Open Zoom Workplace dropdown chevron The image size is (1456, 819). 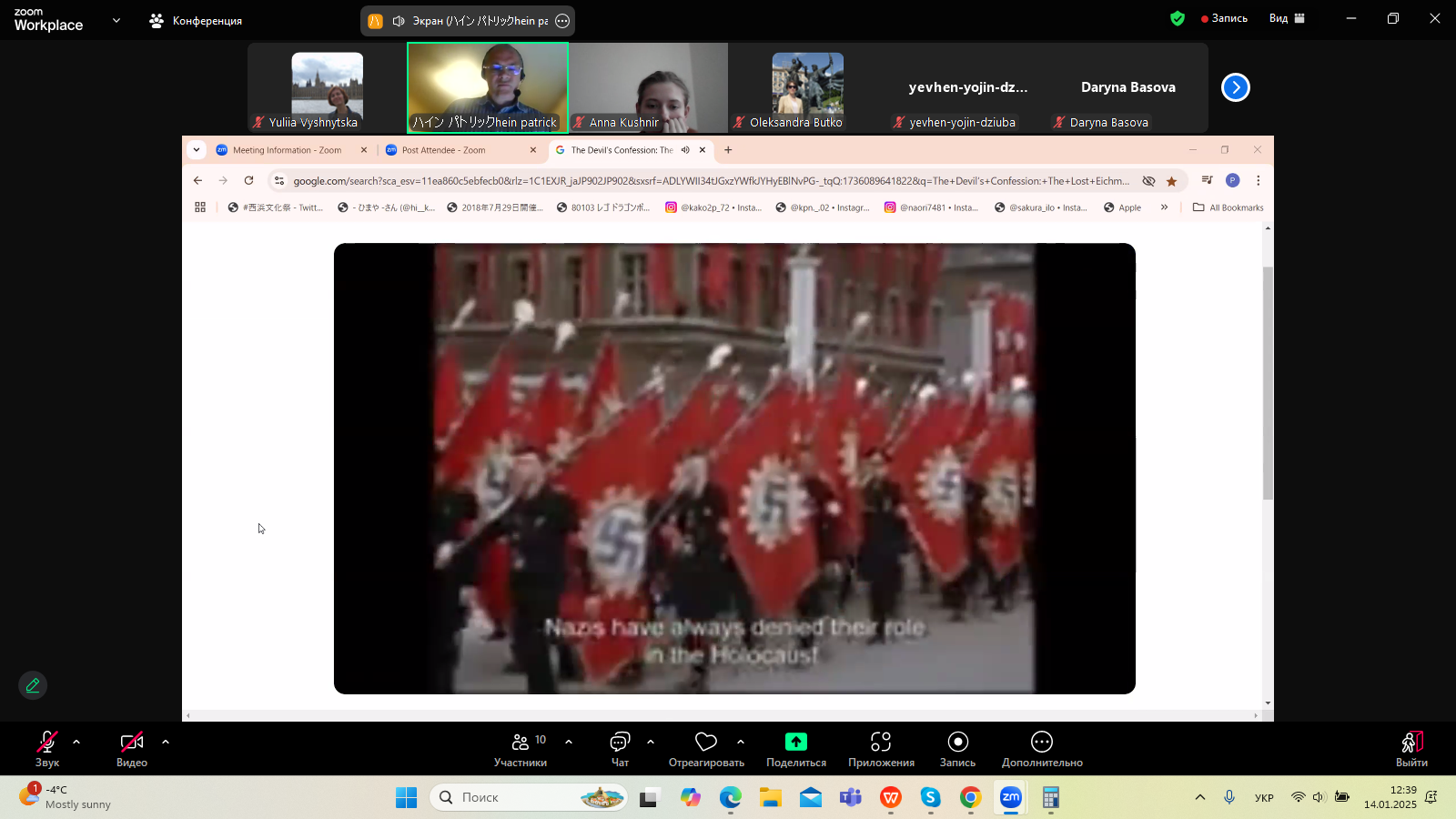(116, 20)
